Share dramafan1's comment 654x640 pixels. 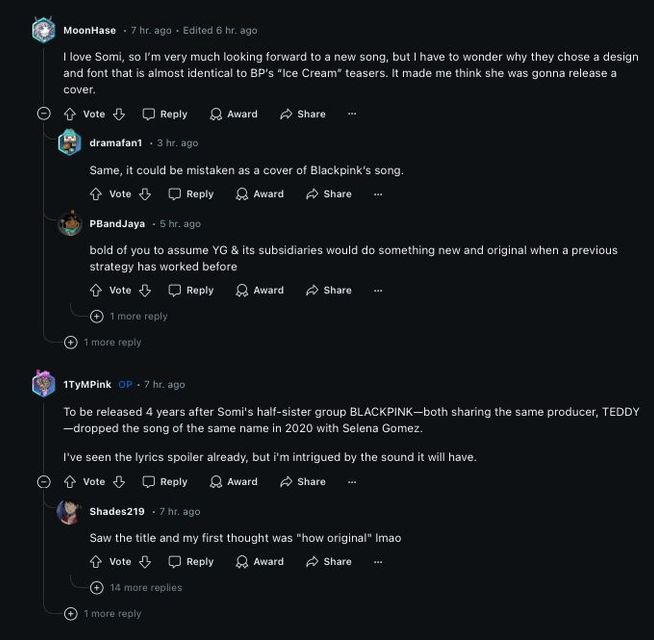[x=329, y=194]
